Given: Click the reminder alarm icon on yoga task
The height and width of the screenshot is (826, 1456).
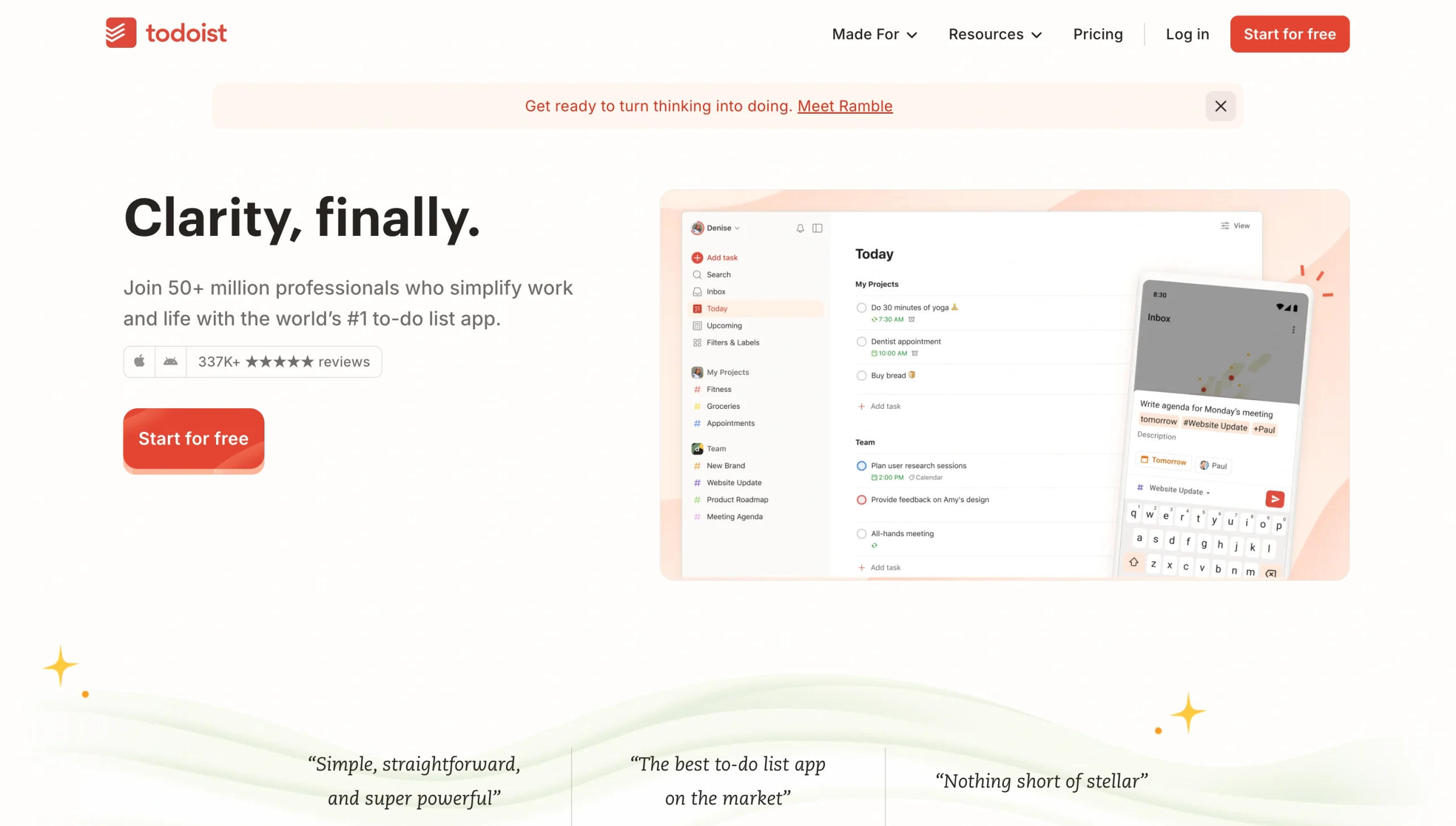Looking at the screenshot, I should click(912, 319).
